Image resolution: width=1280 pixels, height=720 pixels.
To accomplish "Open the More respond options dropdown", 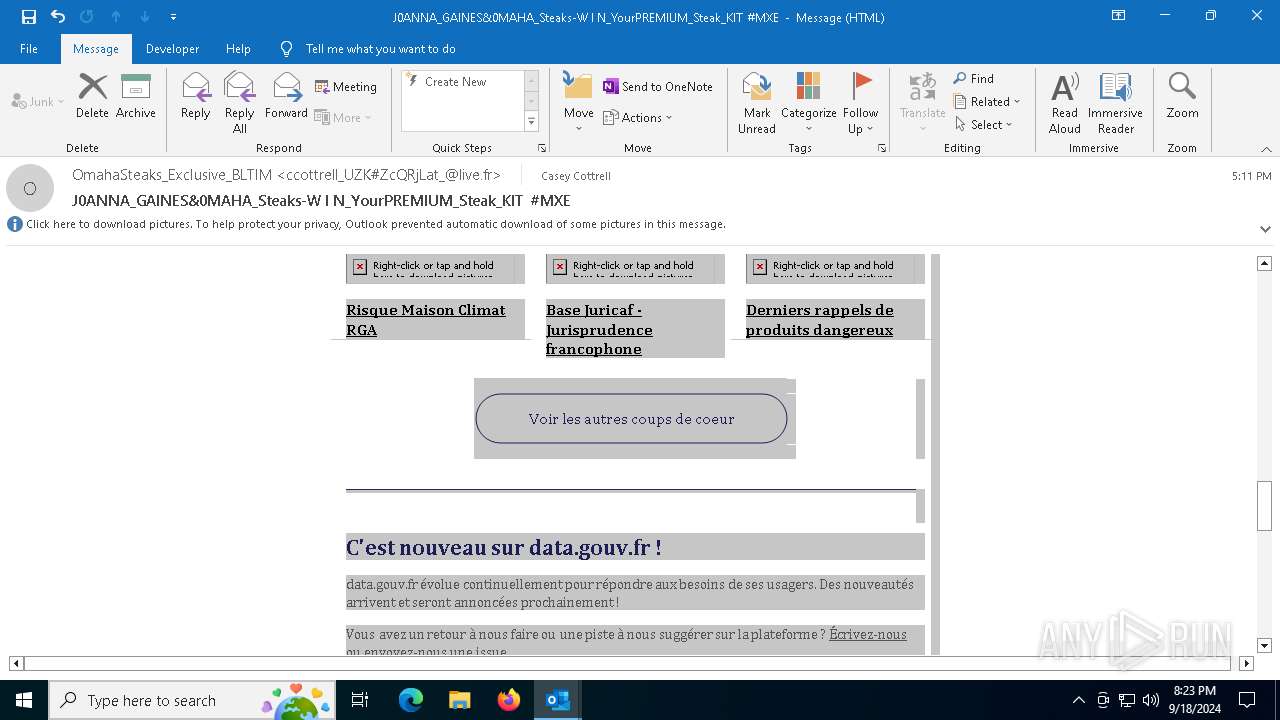I will coord(343,117).
